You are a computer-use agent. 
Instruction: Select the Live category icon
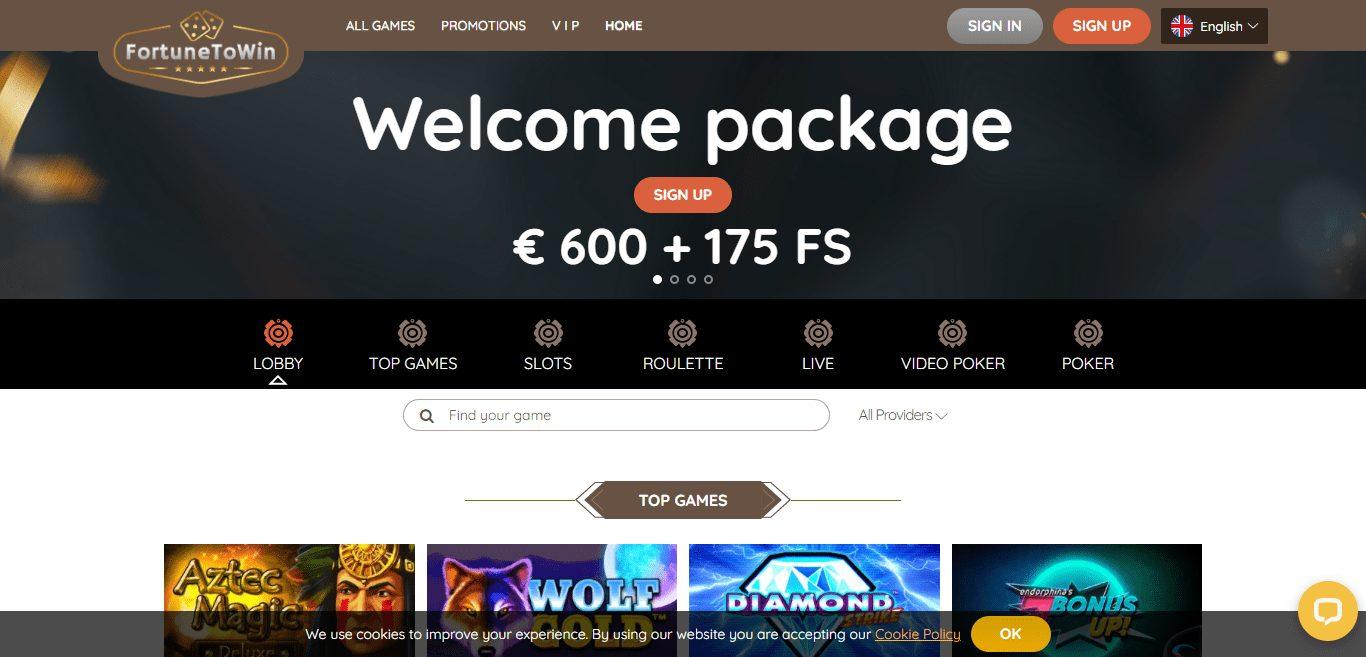(818, 332)
